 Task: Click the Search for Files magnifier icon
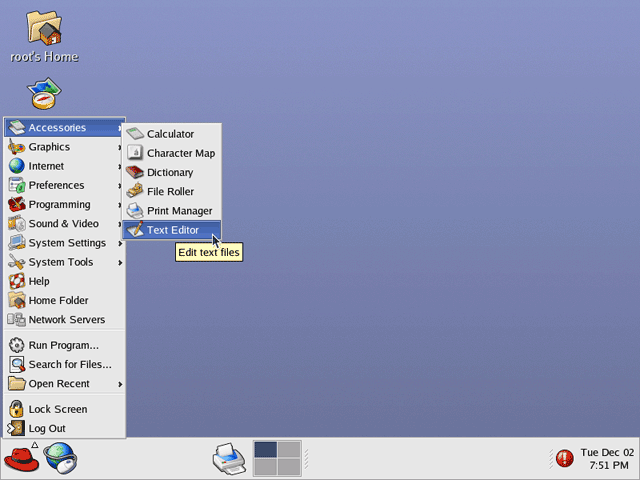click(x=17, y=364)
